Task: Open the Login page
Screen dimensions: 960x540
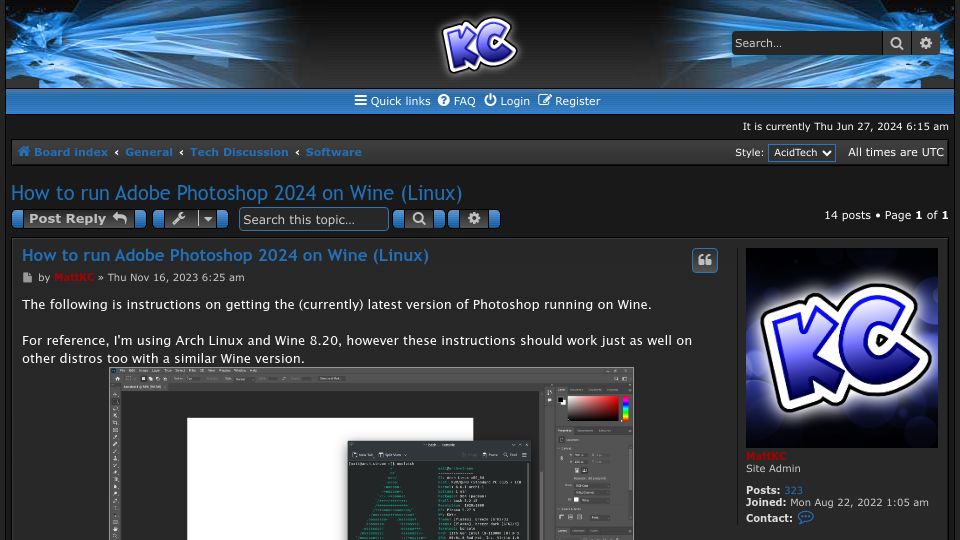Action: point(507,101)
